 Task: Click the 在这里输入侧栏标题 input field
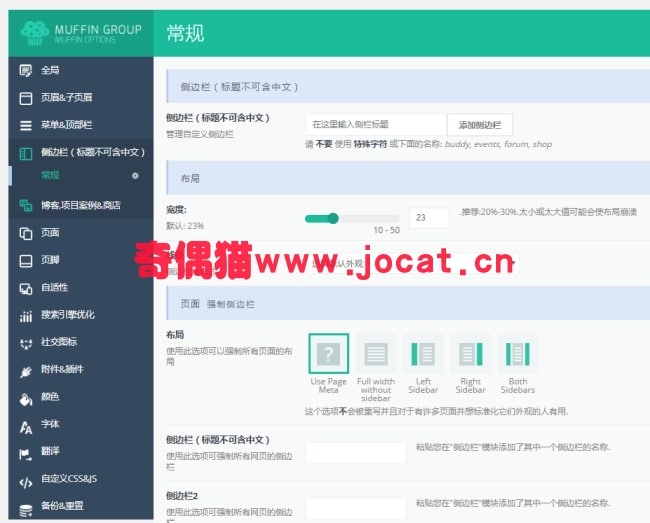(376, 124)
